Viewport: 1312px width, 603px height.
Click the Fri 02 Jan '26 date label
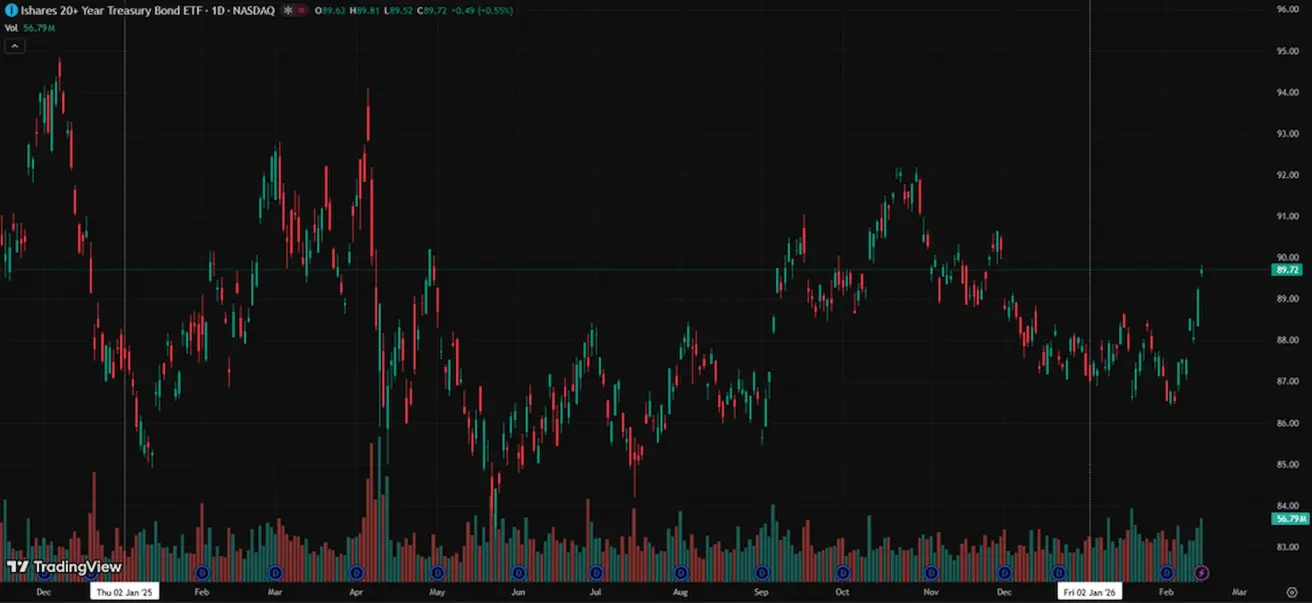1090,592
